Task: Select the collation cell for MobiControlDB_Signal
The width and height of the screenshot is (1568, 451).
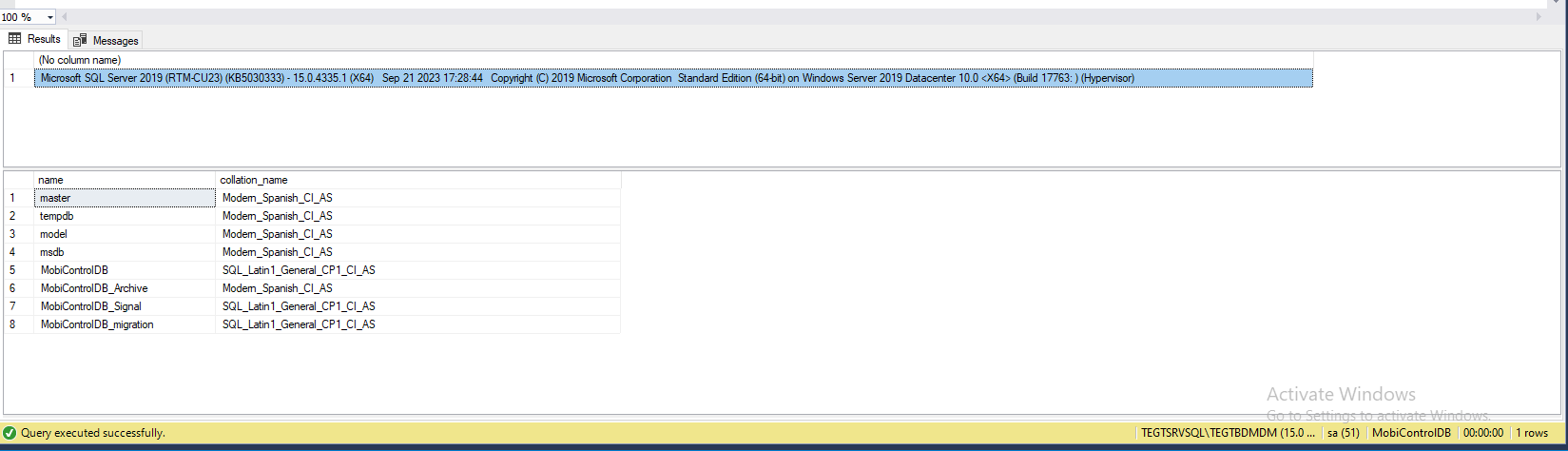Action: 418,306
